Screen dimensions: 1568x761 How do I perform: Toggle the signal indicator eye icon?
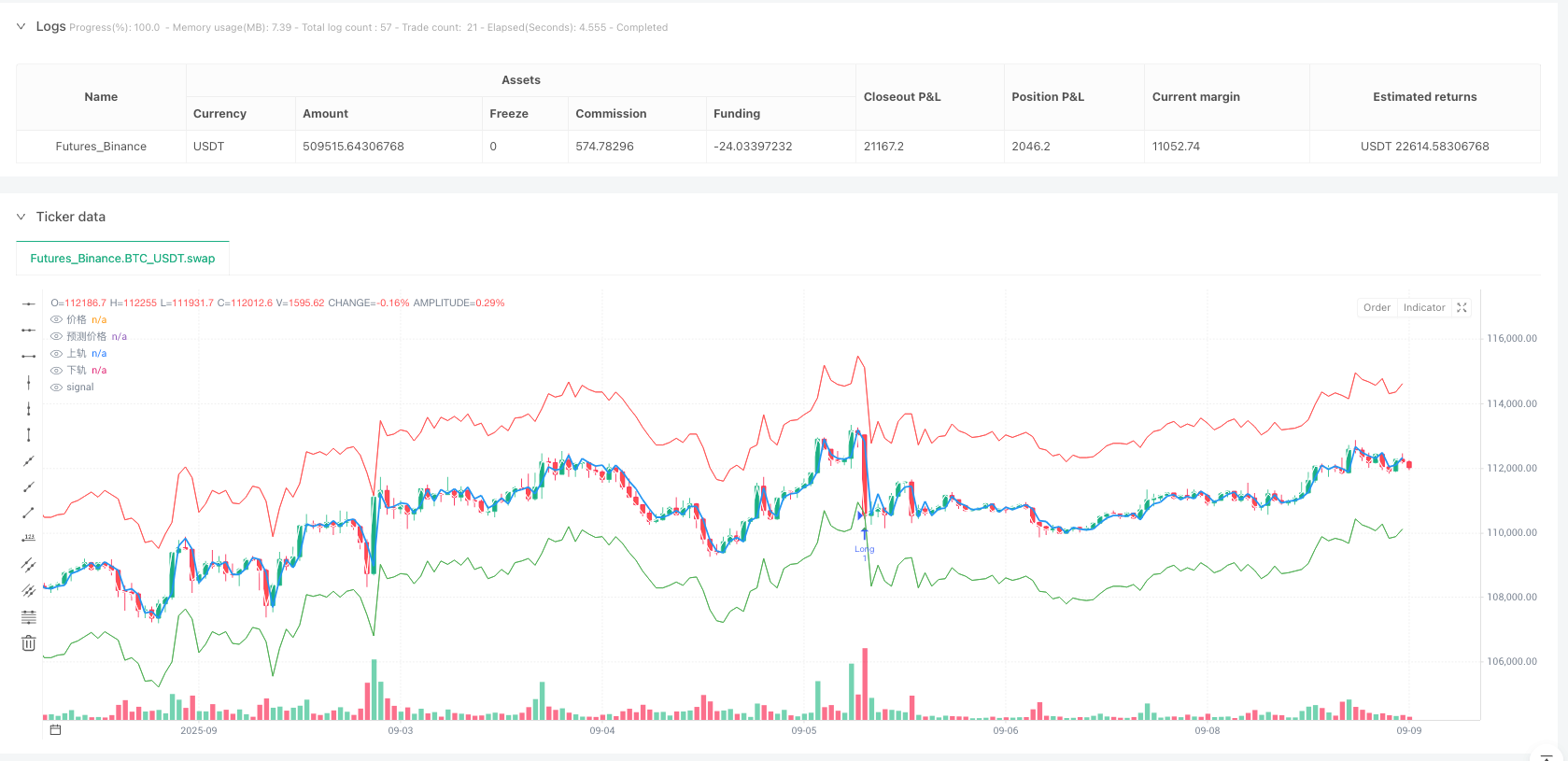(x=56, y=388)
